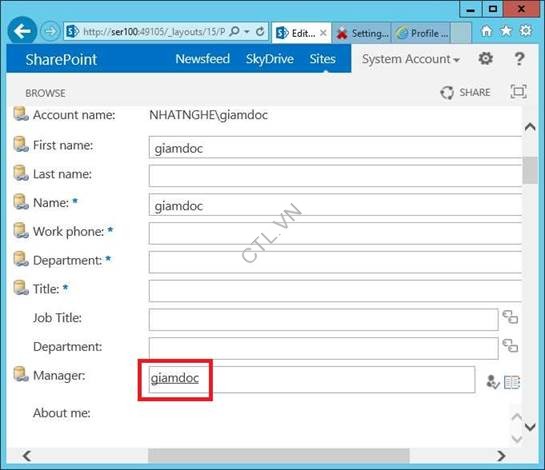Image resolution: width=545 pixels, height=470 pixels.
Task: Open SharePoint settings gear menu
Action: 486,58
